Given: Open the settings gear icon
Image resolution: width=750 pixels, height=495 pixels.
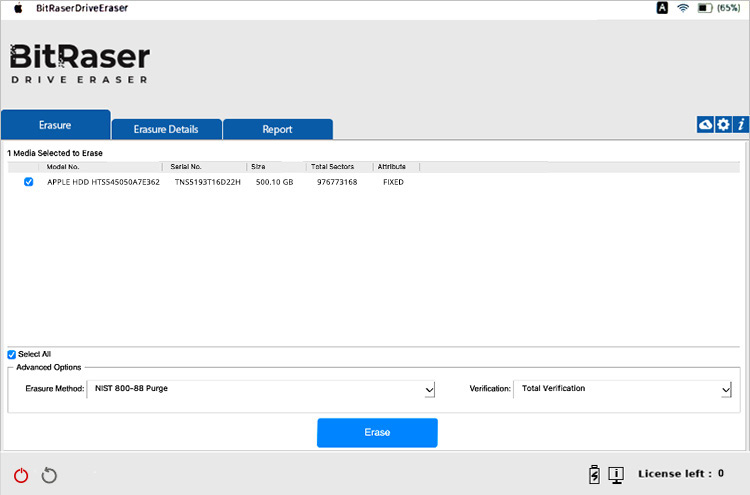Looking at the screenshot, I should point(723,124).
